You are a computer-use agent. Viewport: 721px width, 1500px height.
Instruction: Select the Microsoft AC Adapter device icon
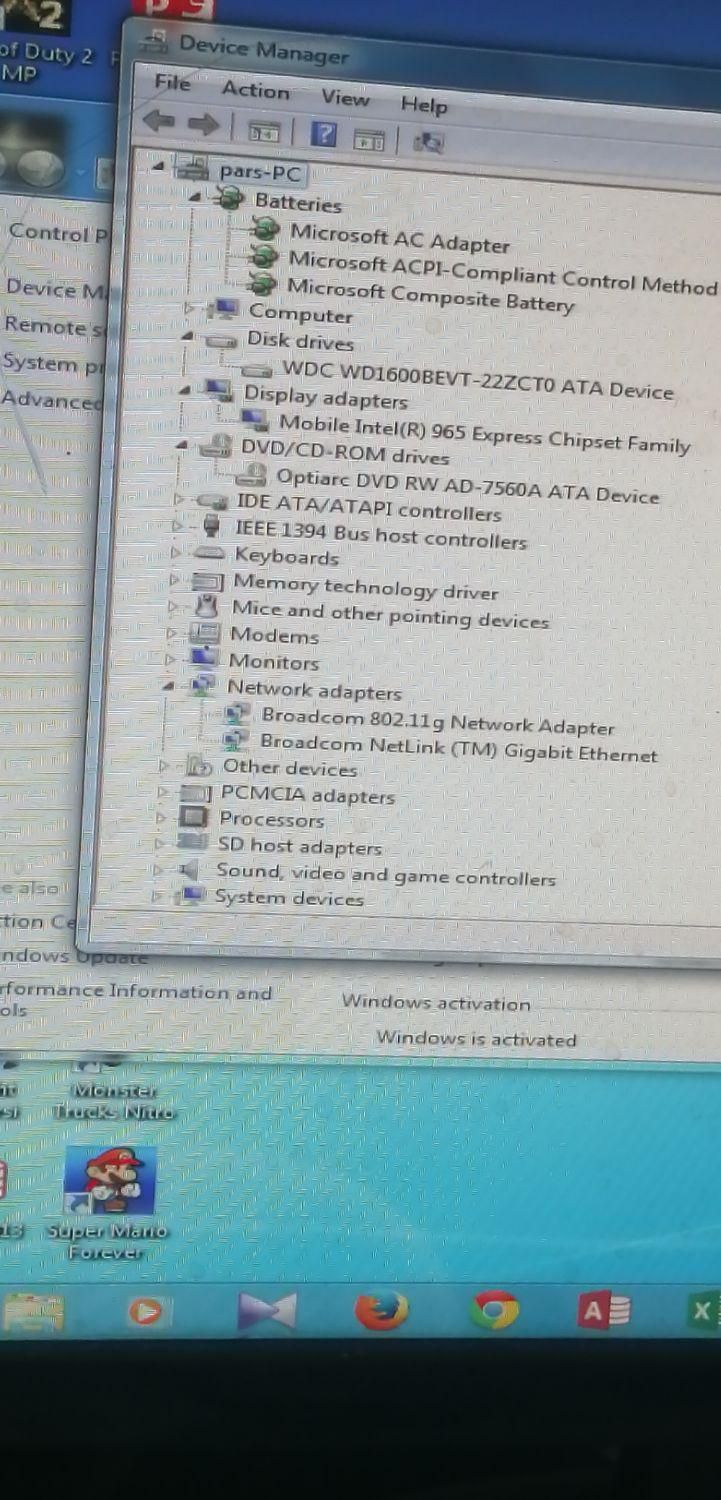(x=265, y=231)
